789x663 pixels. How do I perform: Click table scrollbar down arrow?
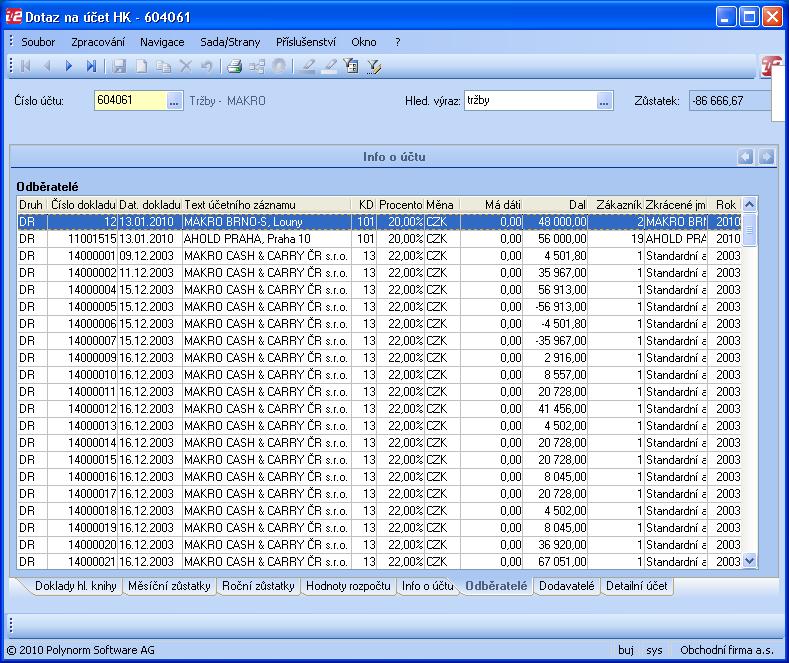click(x=750, y=561)
